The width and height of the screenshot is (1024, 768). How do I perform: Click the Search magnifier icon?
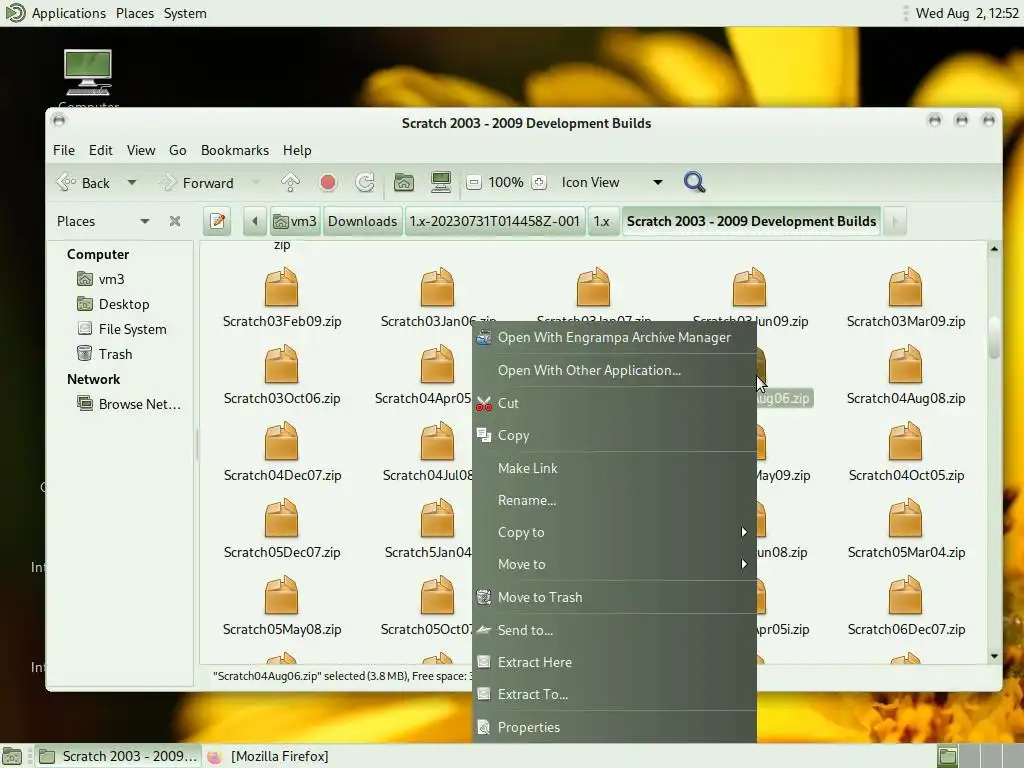[x=694, y=182]
